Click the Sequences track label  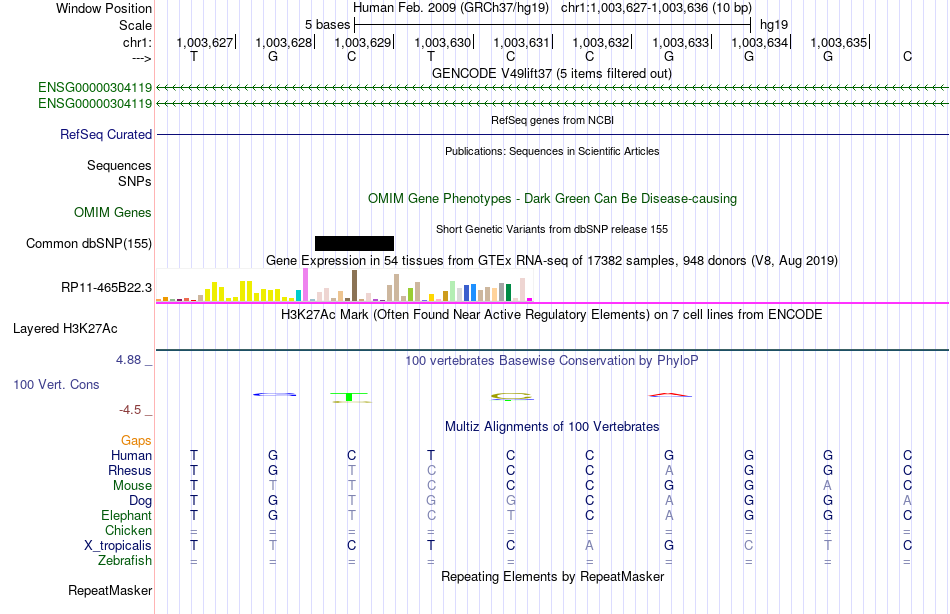(119, 165)
